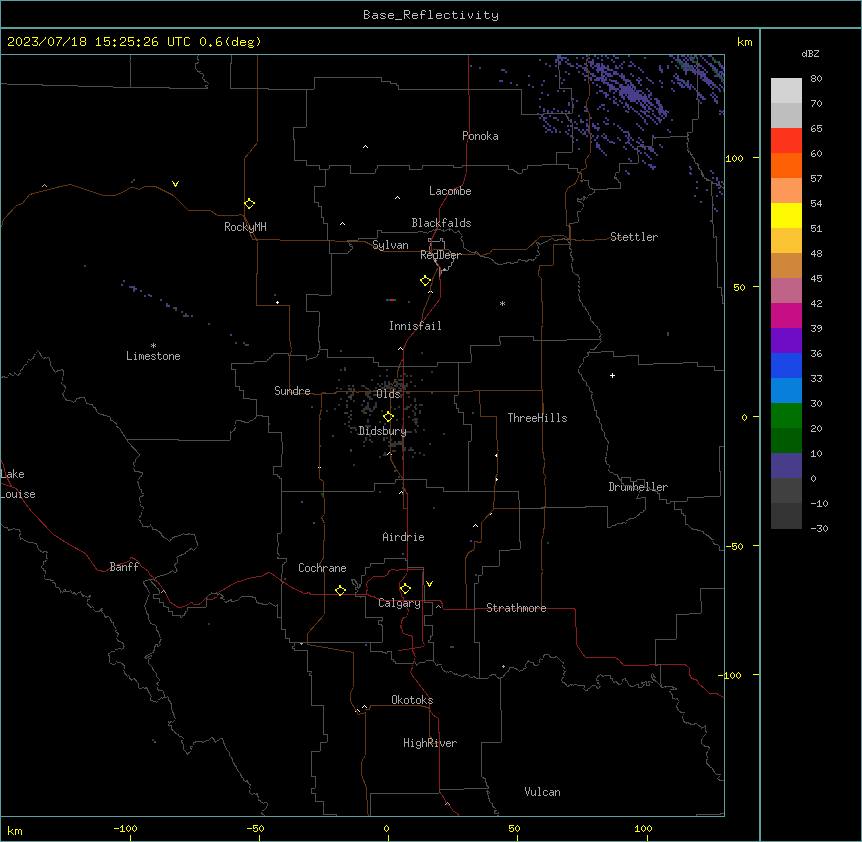Viewport: 862px width, 842px height.
Task: Click the Sundre label
Action: tap(292, 391)
